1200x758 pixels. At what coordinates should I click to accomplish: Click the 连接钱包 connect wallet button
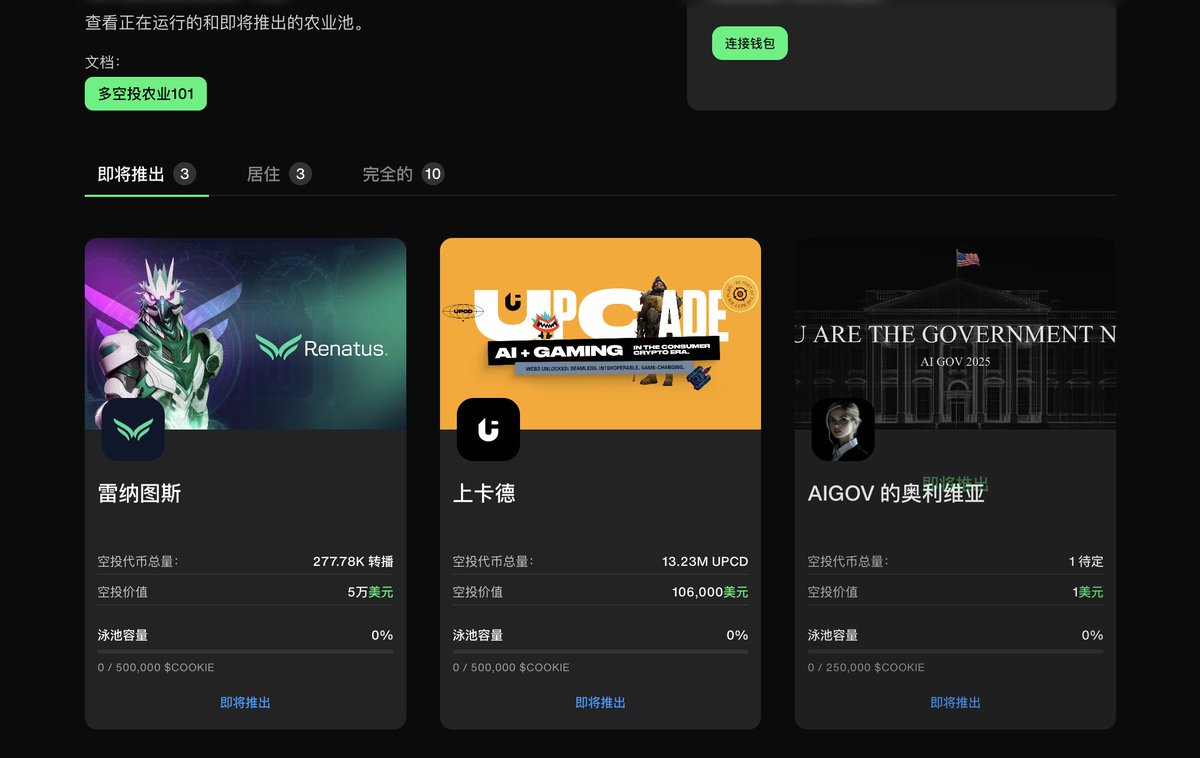pyautogui.click(x=749, y=43)
